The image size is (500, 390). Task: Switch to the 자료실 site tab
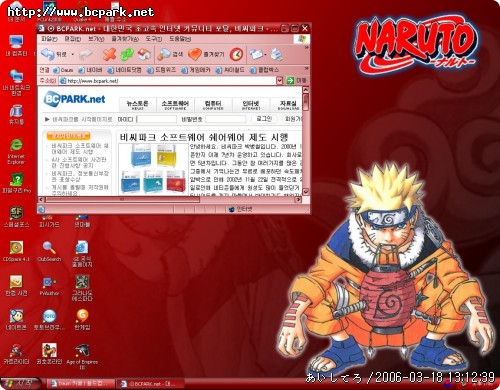point(287,105)
